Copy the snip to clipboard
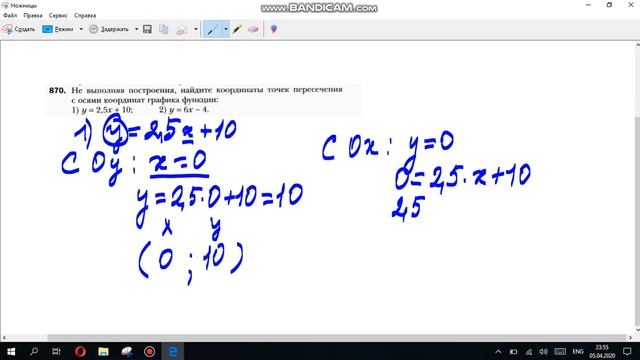 [x=164, y=29]
